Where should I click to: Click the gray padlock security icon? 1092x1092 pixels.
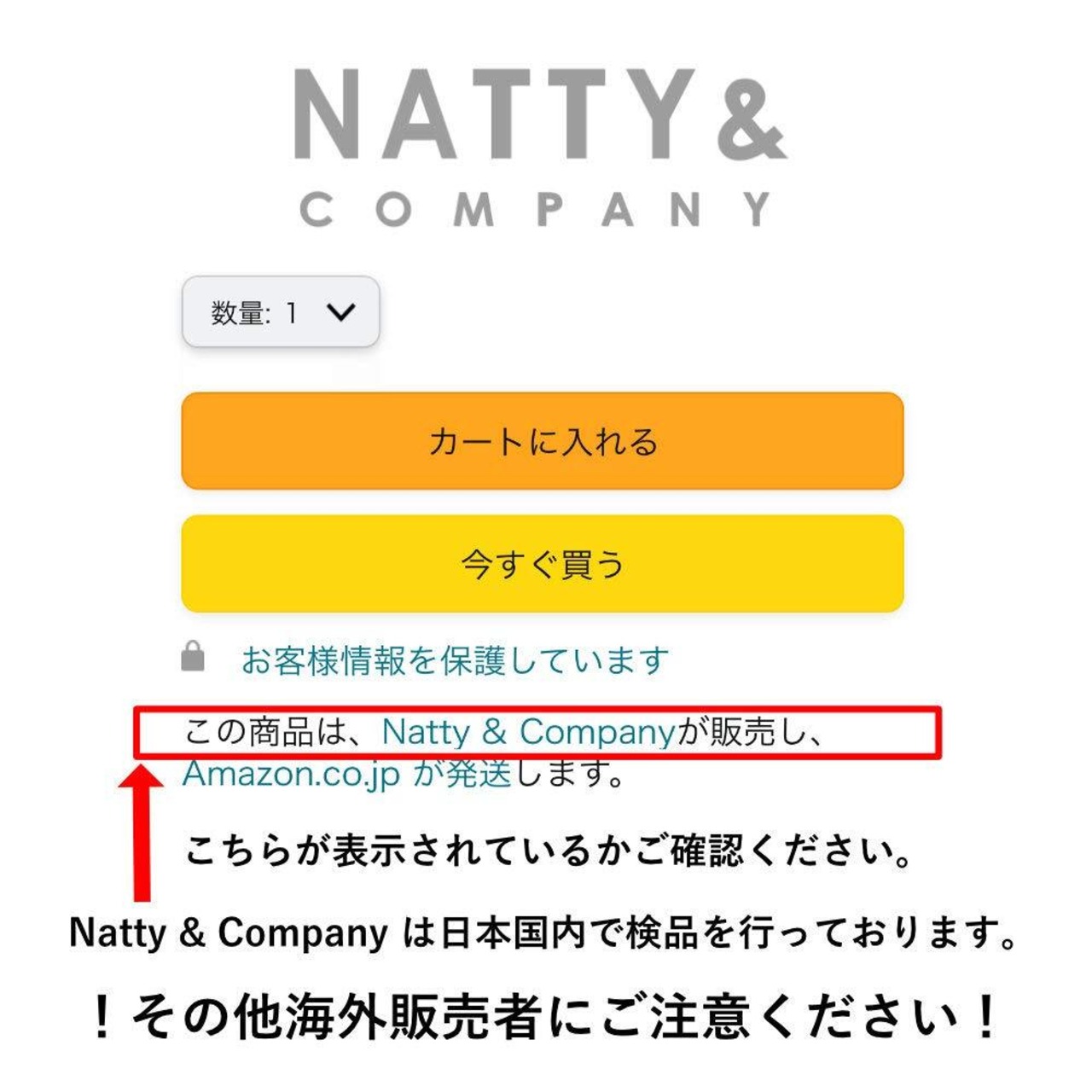[194, 657]
